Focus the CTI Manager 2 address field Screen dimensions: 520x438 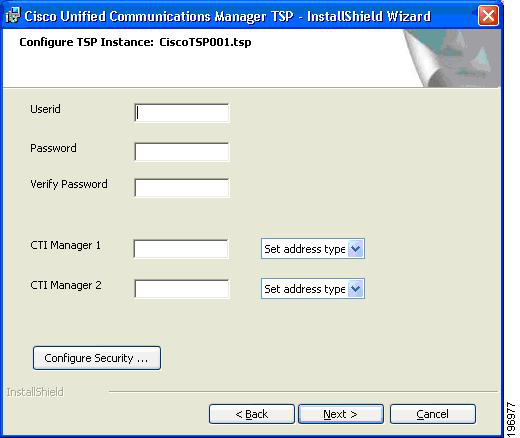click(x=182, y=288)
